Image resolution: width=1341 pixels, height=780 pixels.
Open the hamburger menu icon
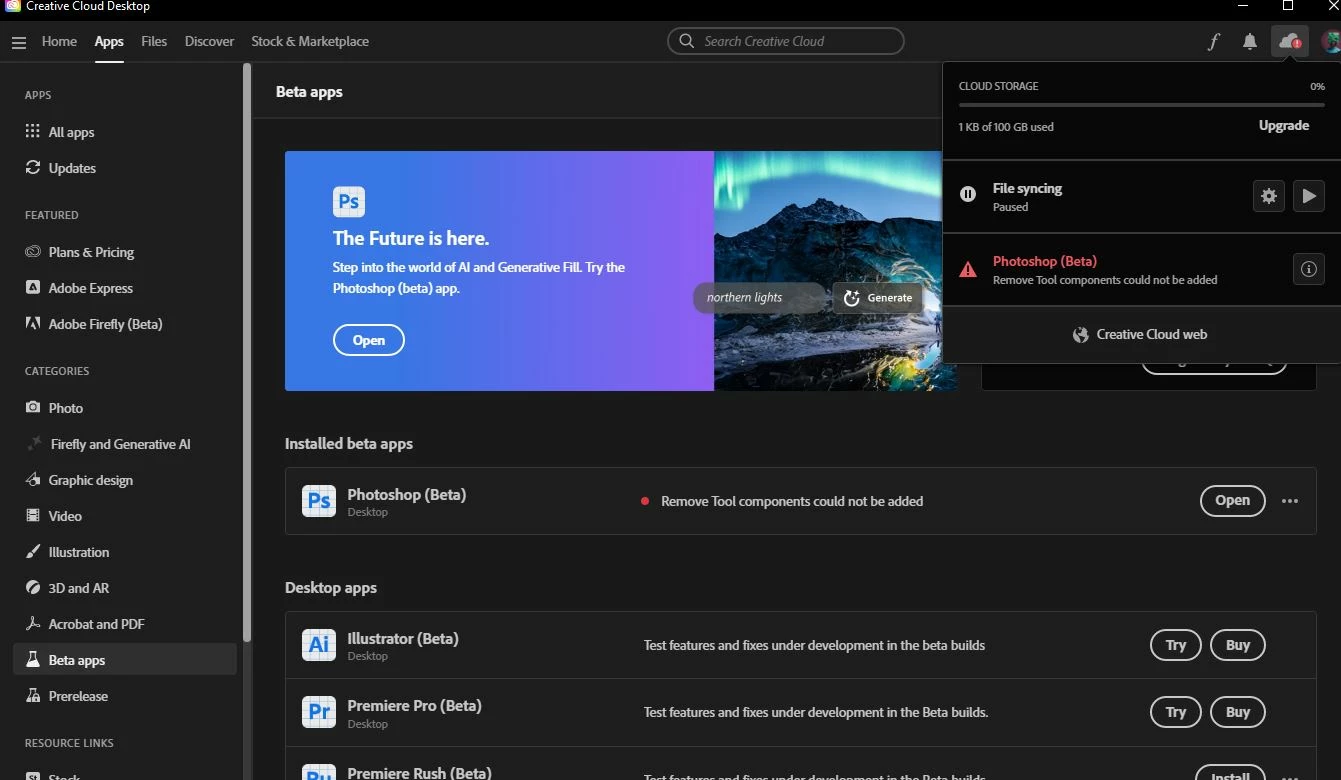18,42
